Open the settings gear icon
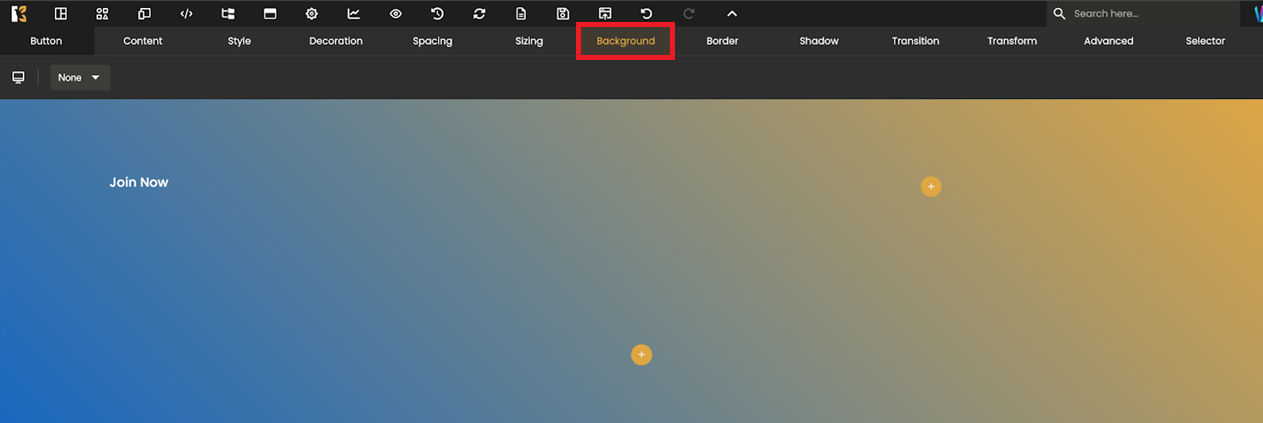This screenshot has height=423, width=1263. [x=312, y=14]
